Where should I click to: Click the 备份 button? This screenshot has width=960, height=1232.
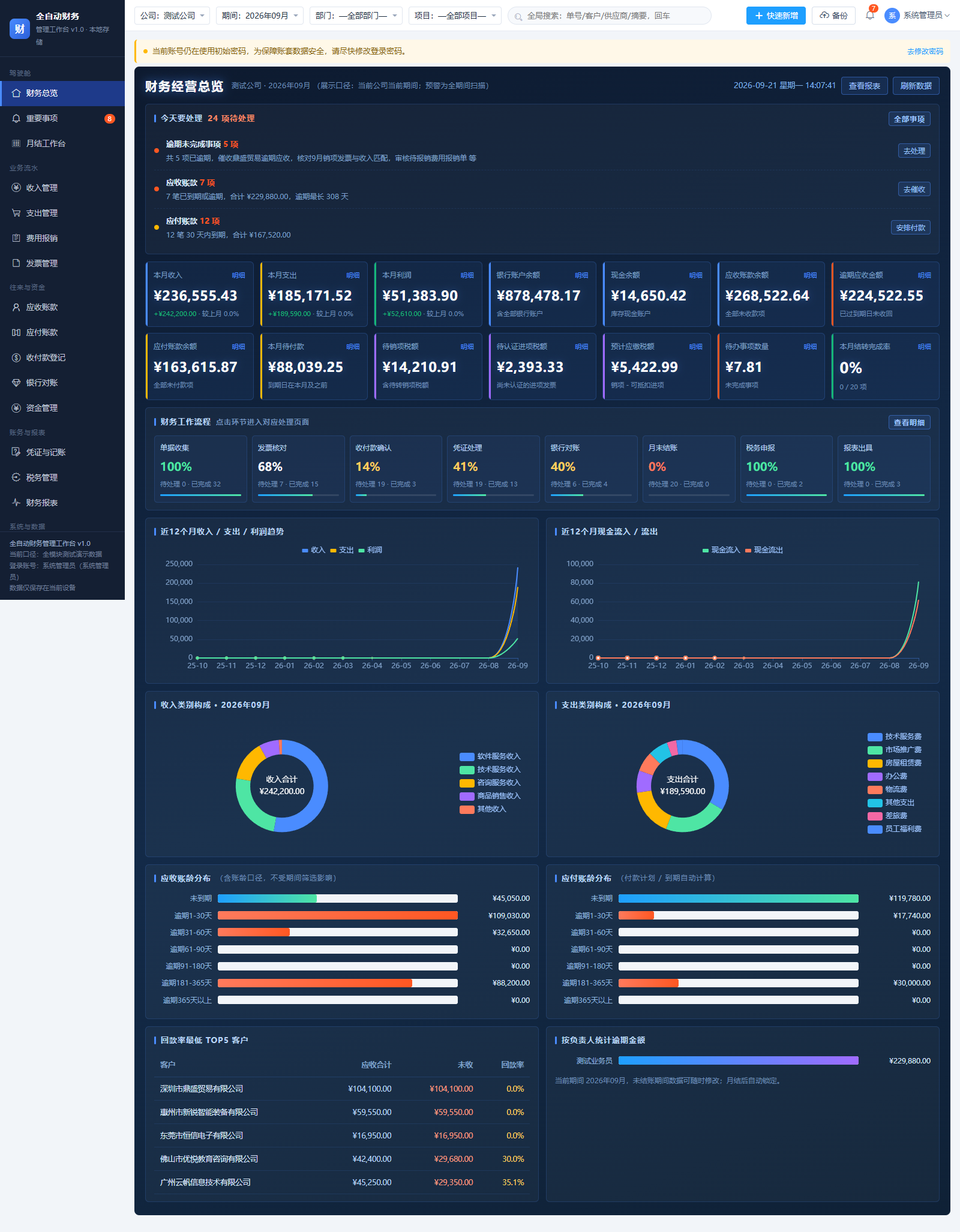(x=833, y=16)
